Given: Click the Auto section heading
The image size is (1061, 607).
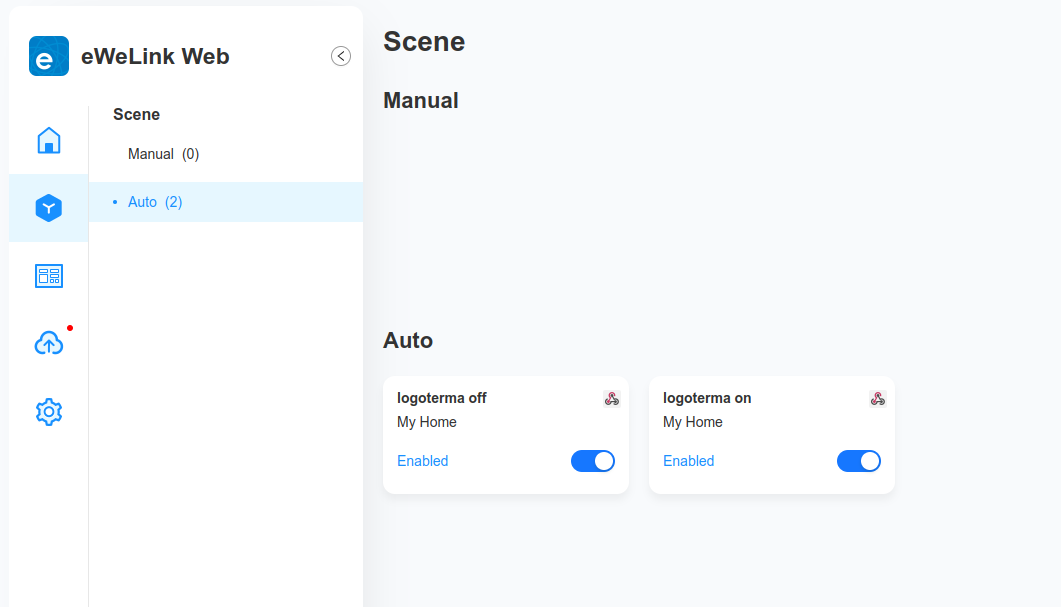Looking at the screenshot, I should pyautogui.click(x=408, y=340).
